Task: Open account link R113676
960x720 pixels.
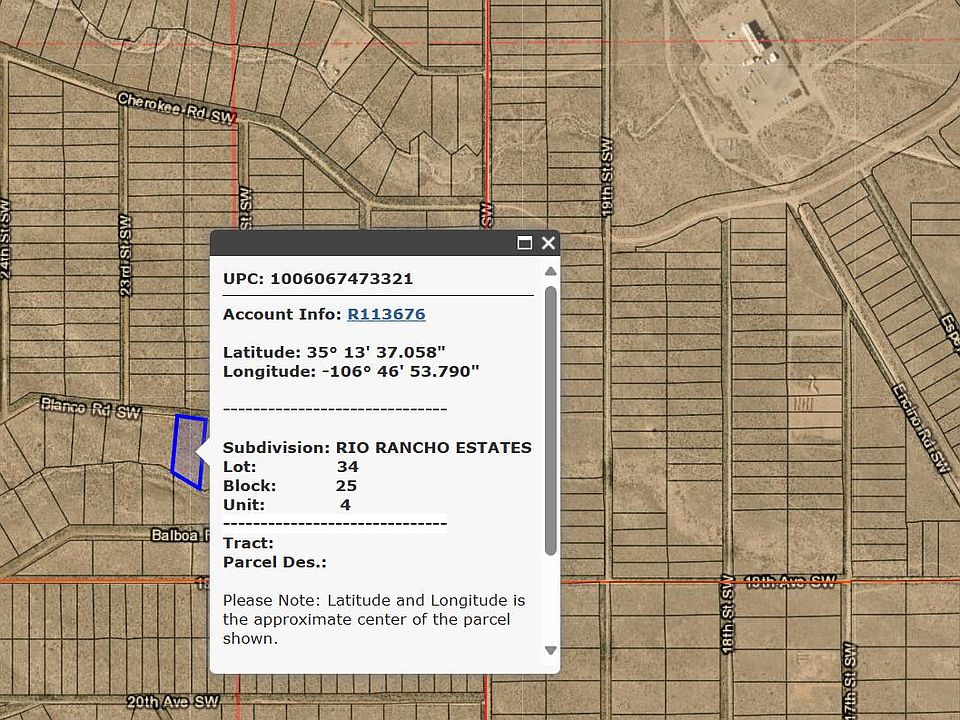Action: [386, 314]
